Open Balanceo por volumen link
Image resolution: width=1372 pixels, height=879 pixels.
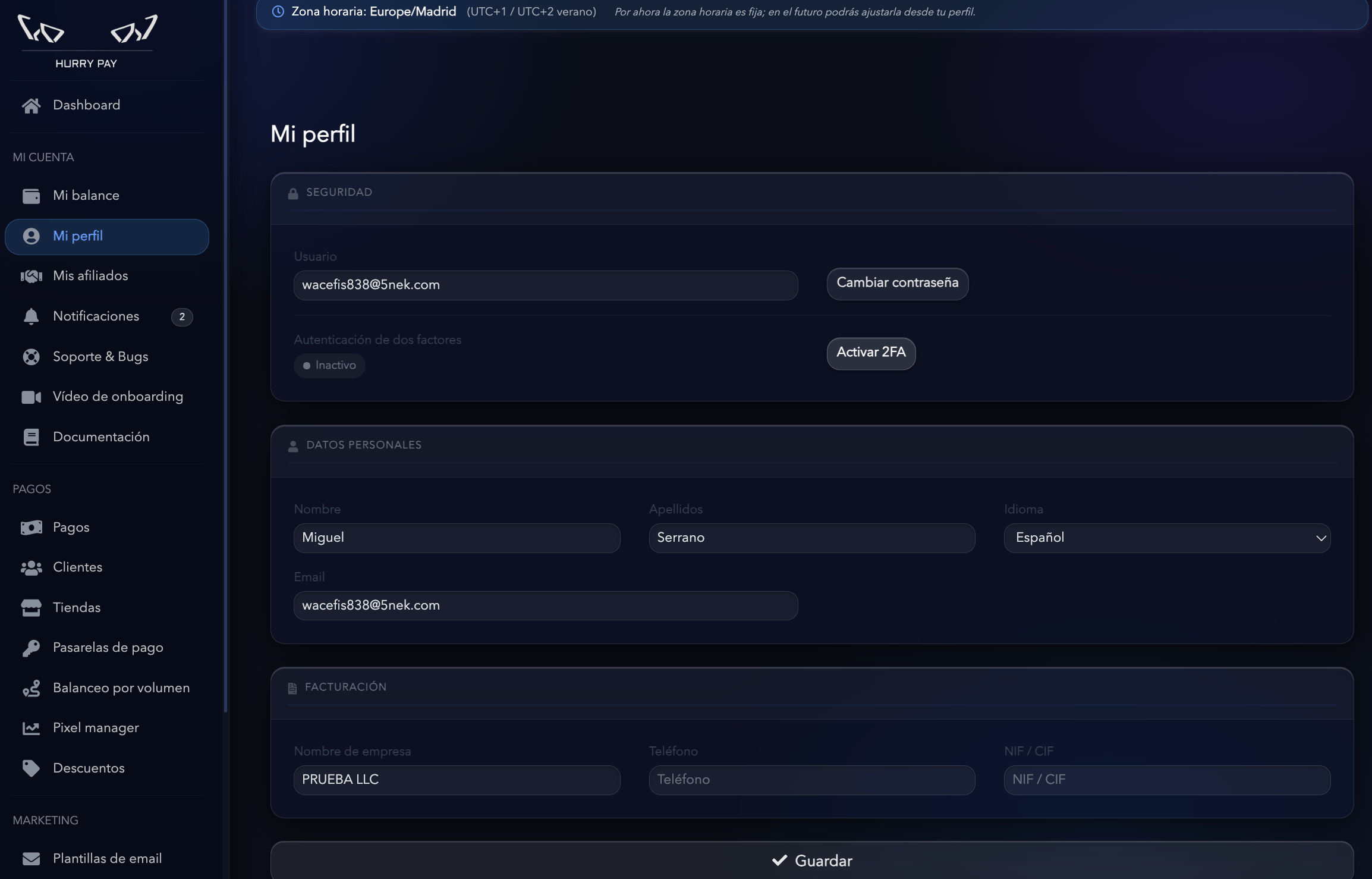pyautogui.click(x=107, y=688)
